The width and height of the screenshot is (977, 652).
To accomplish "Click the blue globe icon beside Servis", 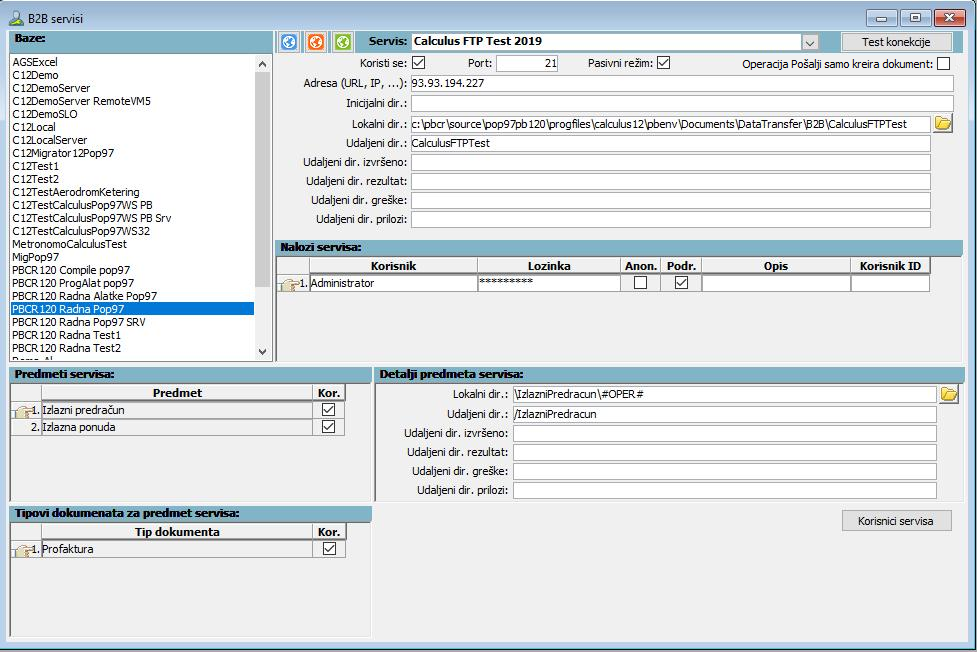I will point(289,42).
